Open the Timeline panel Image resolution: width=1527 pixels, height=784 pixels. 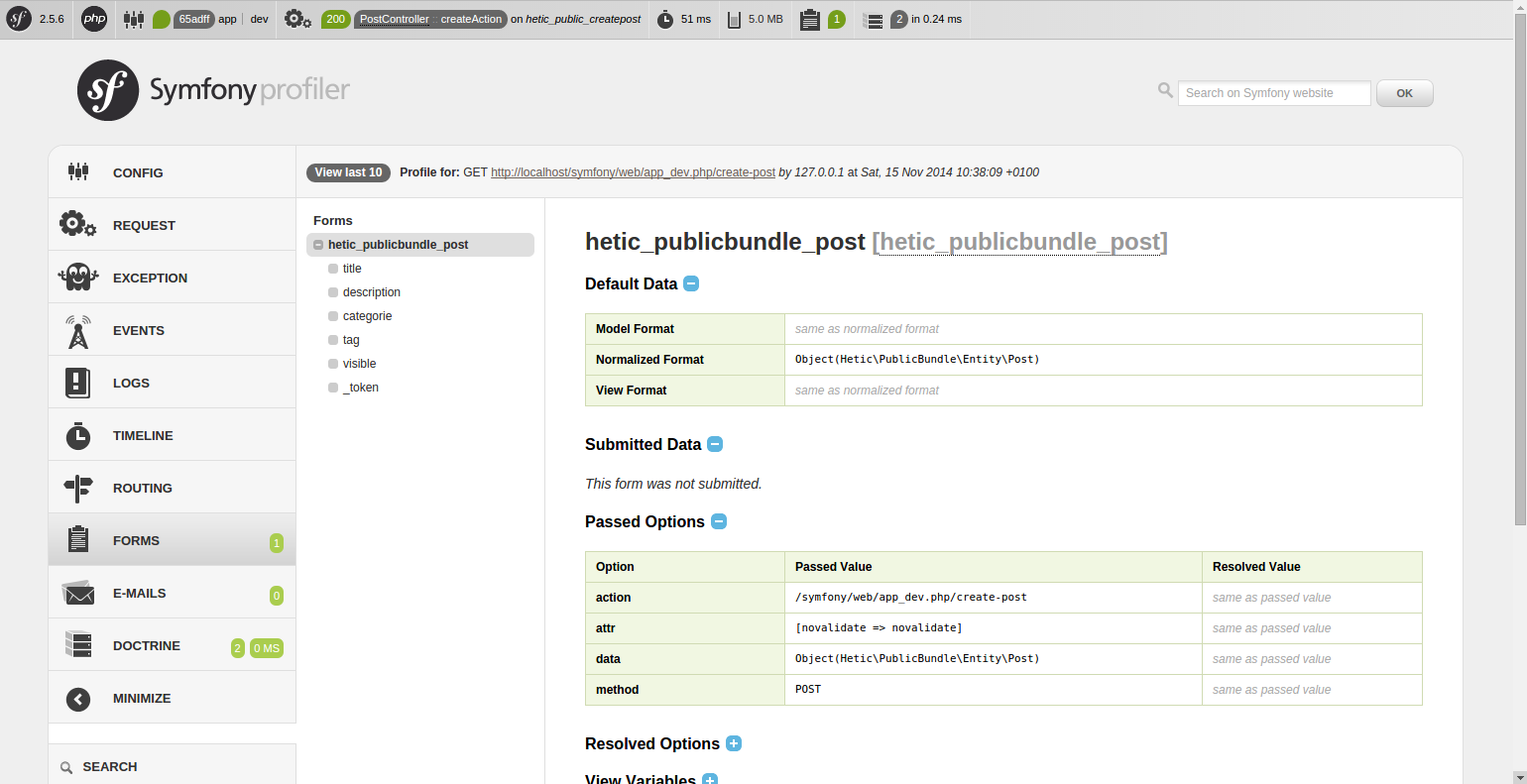pos(172,434)
